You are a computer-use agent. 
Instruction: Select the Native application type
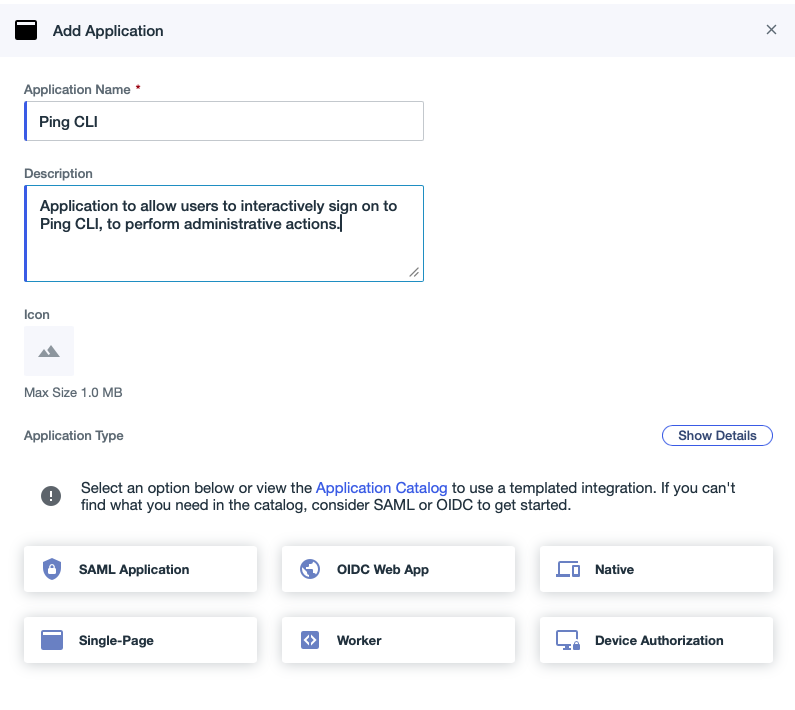click(x=656, y=569)
